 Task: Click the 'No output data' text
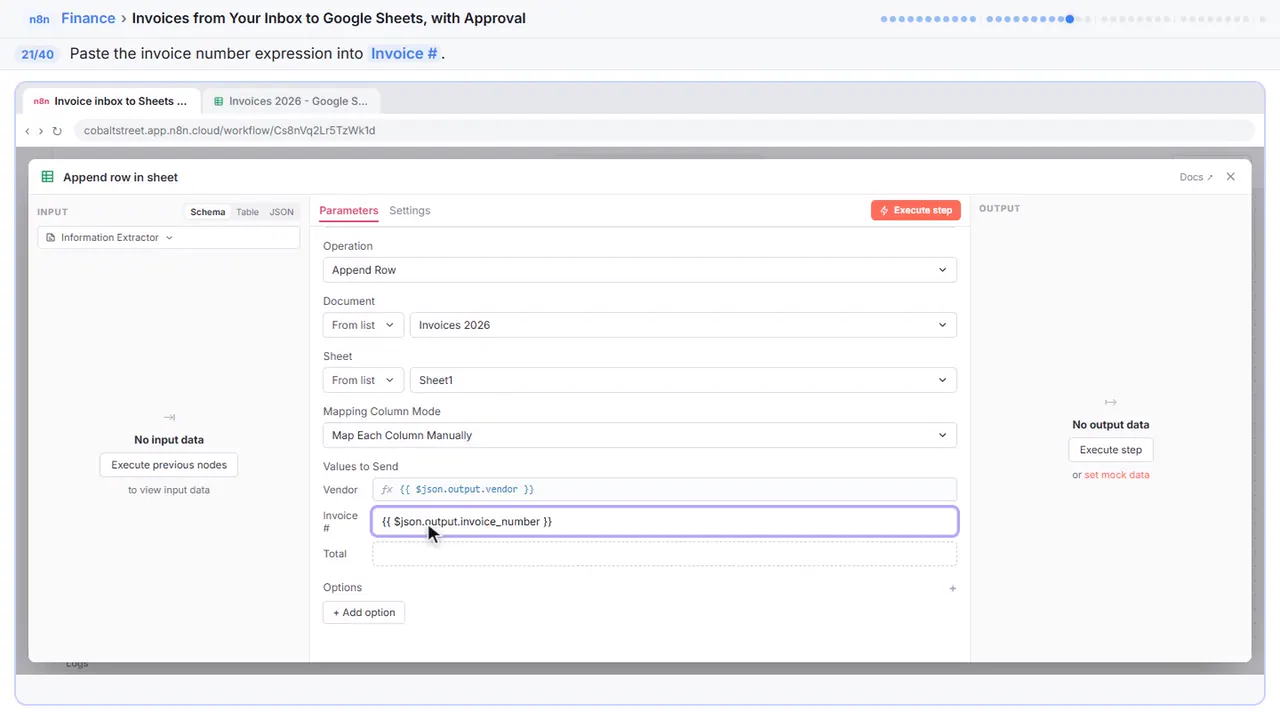[1111, 425]
